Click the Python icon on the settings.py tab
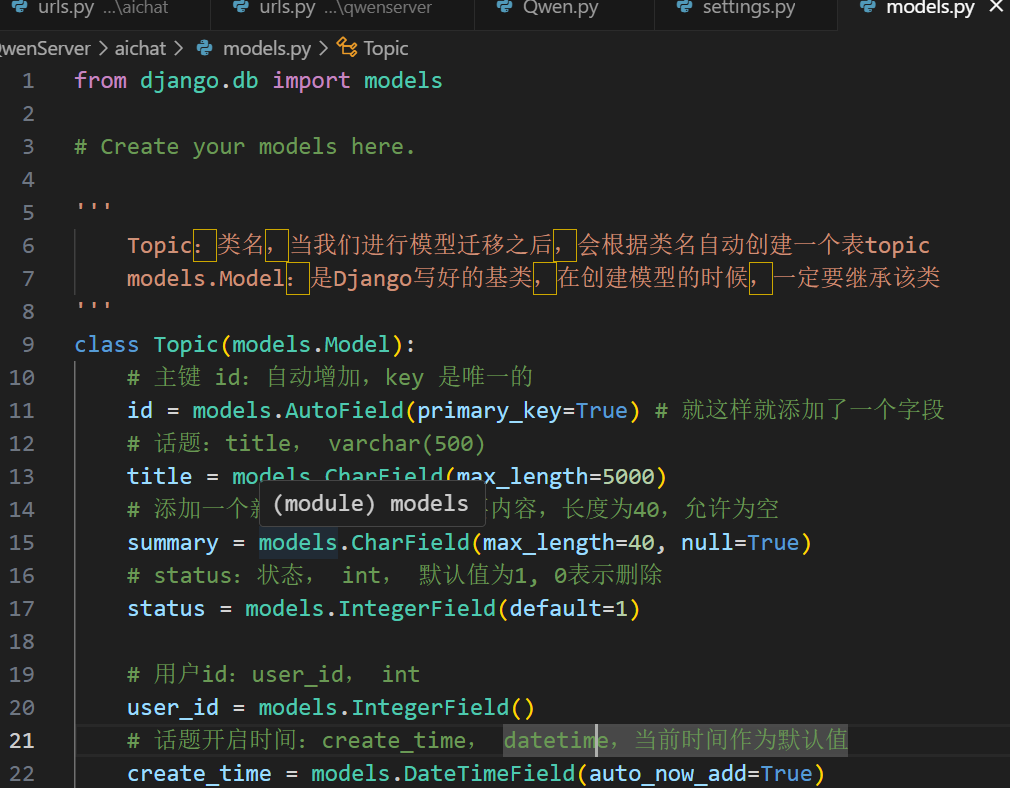Image resolution: width=1010 pixels, height=788 pixels. (684, 8)
